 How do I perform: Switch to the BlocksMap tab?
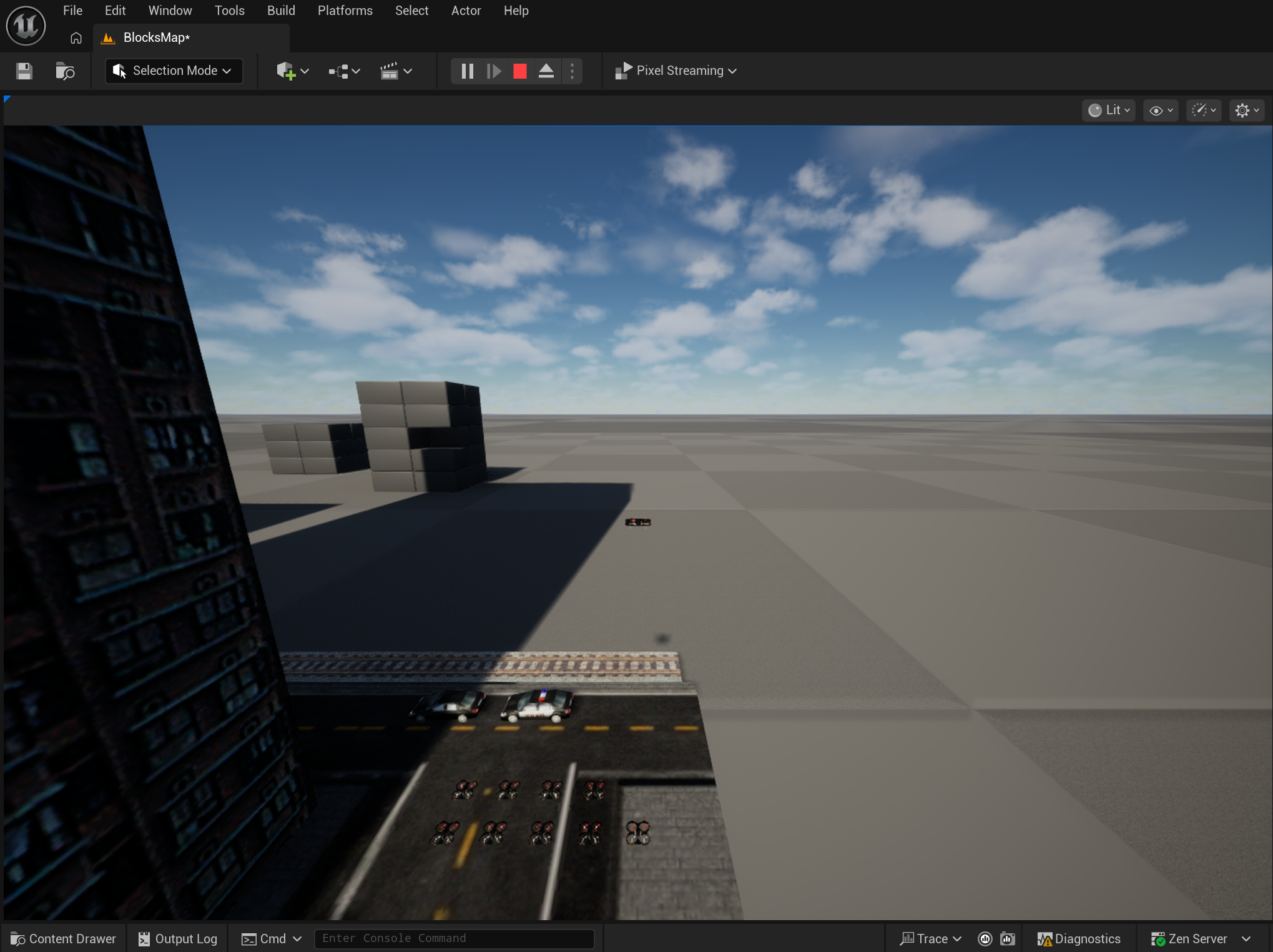tap(156, 38)
